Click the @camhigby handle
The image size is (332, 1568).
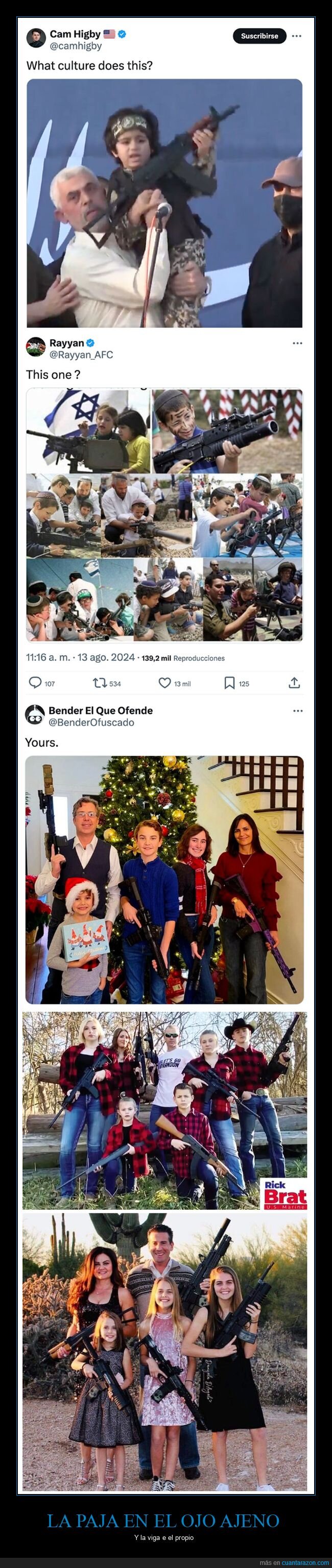76,46
